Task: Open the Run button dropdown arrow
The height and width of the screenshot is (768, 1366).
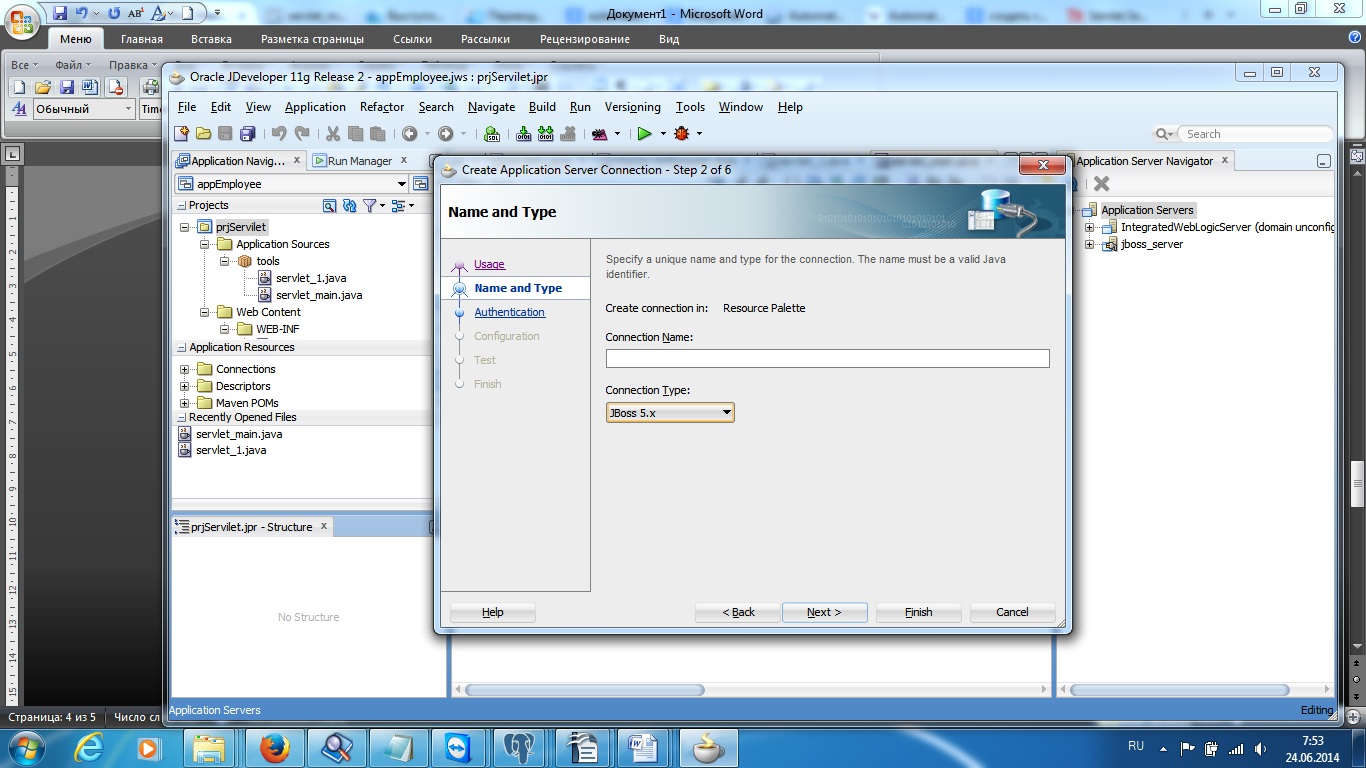Action: pos(662,134)
